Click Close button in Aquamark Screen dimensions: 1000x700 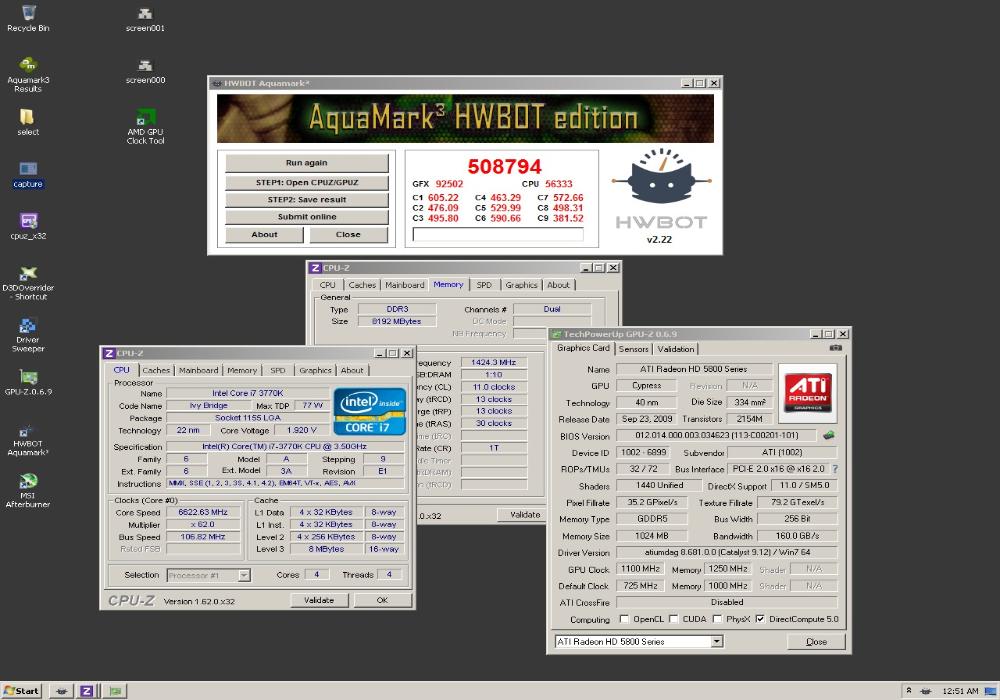point(349,235)
